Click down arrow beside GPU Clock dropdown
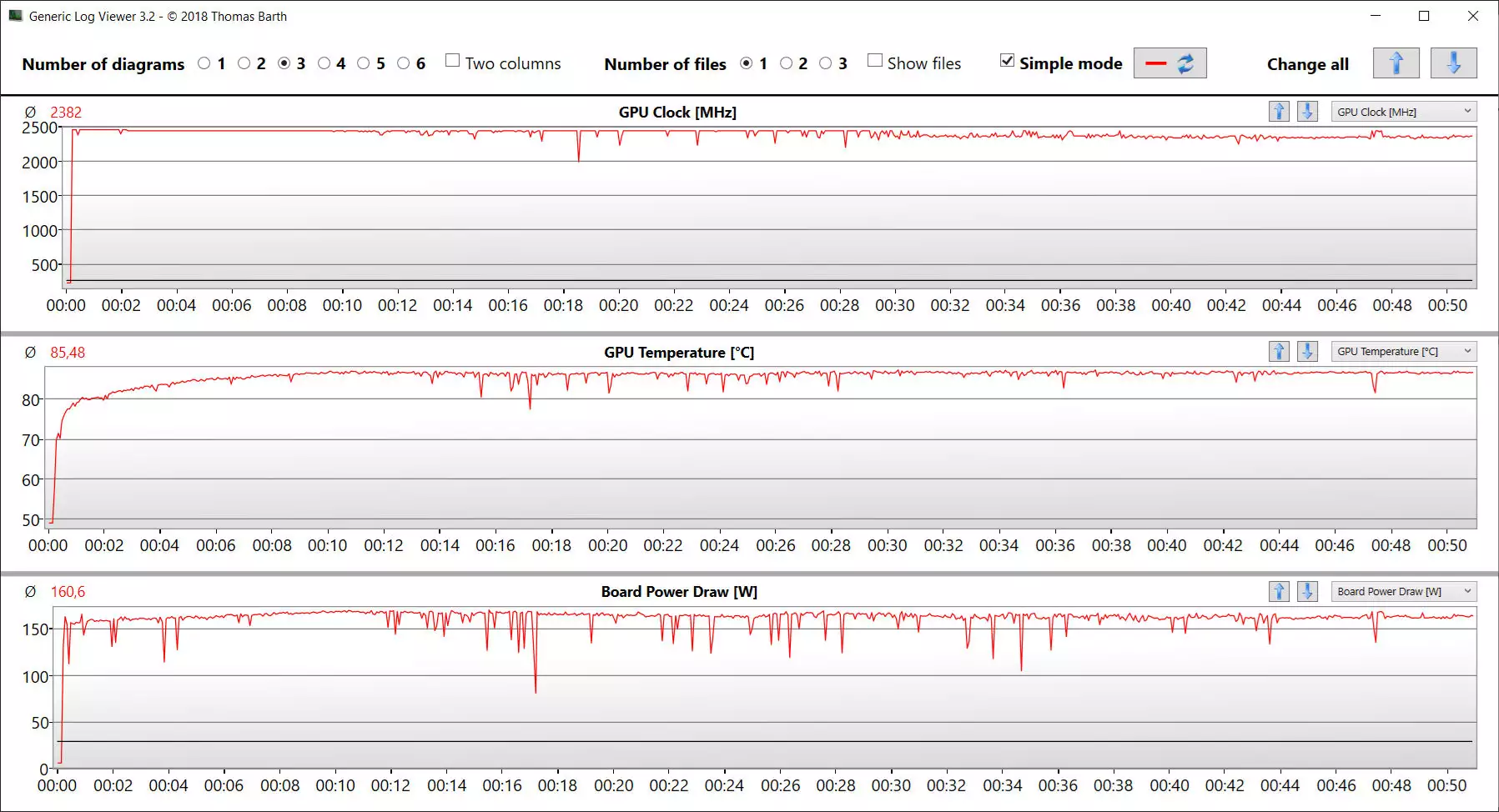The width and height of the screenshot is (1499, 812). (1307, 112)
